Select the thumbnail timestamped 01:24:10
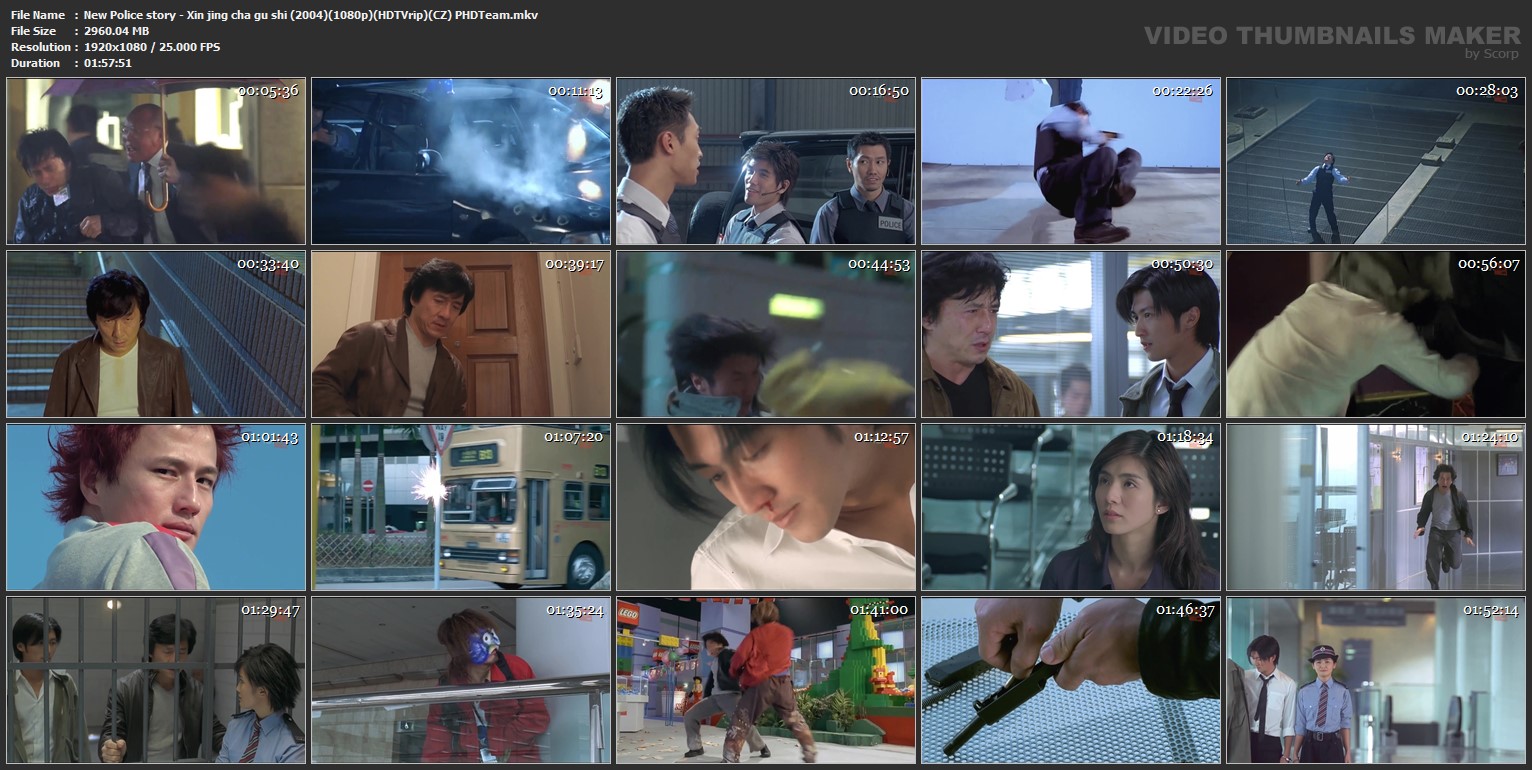1532x770 pixels. (x=1376, y=507)
